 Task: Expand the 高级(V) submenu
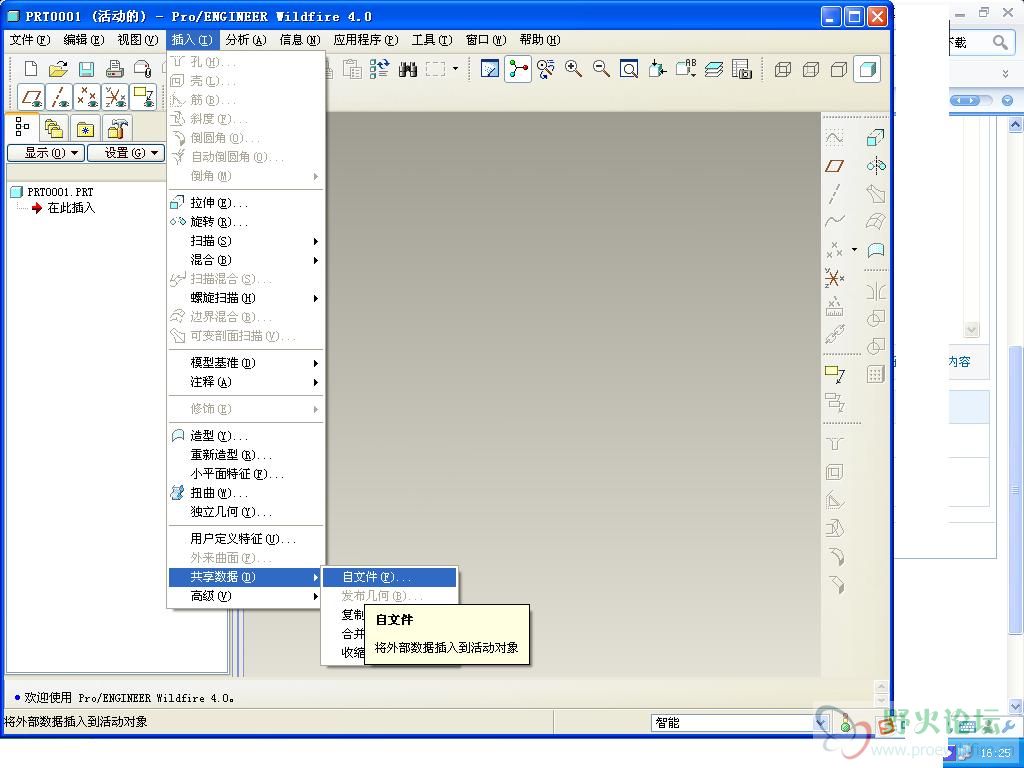(x=246, y=596)
